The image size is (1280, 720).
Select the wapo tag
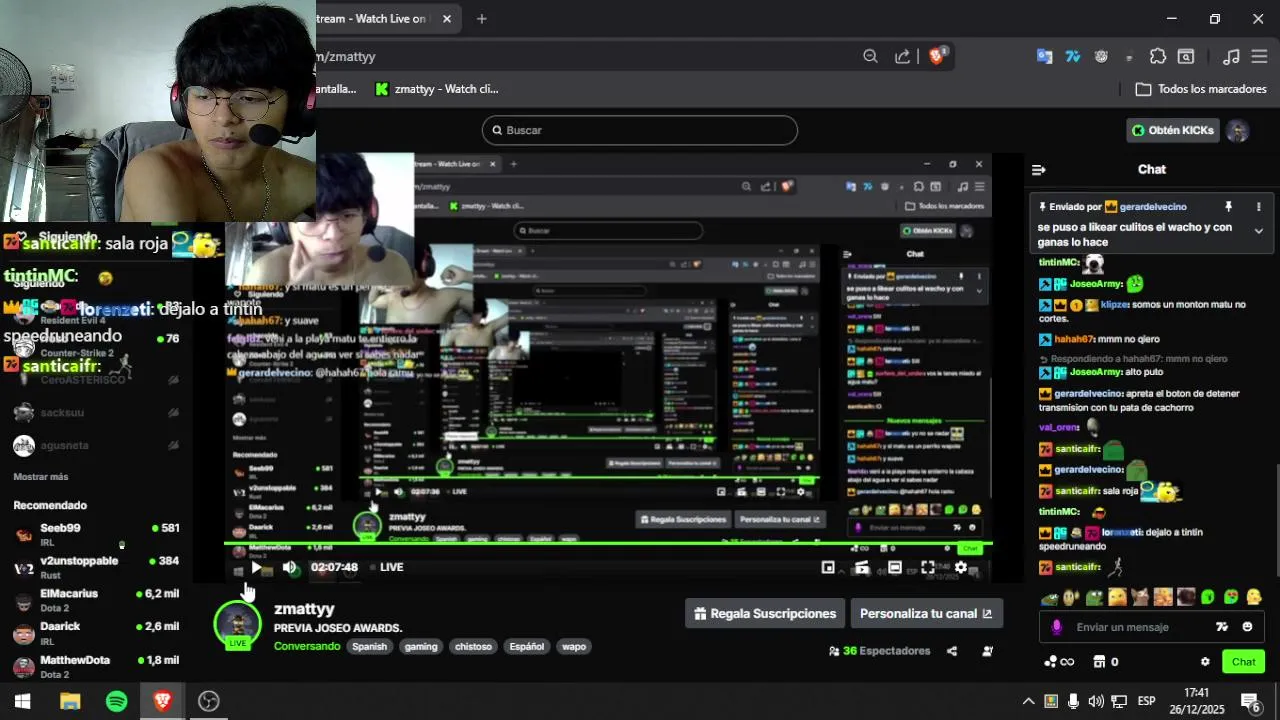[x=574, y=646]
